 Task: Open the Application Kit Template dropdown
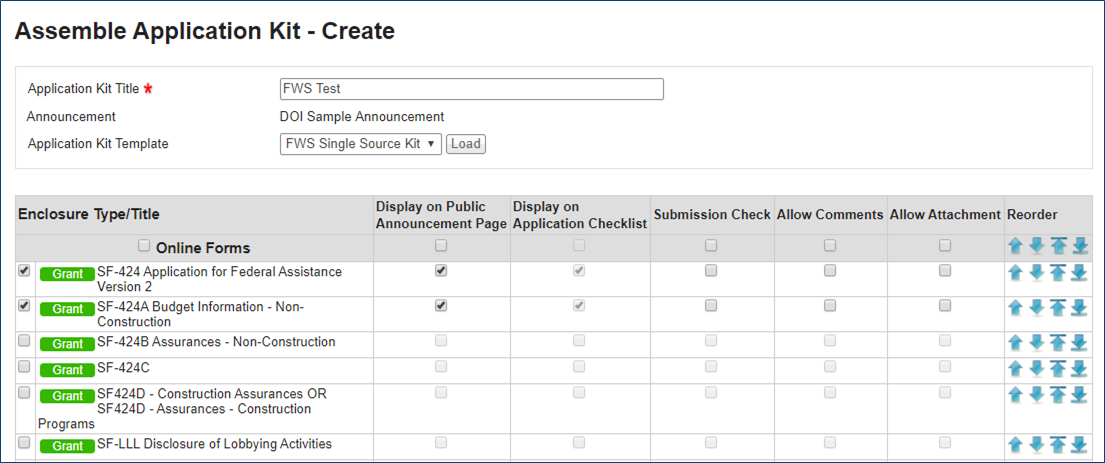[x=360, y=144]
